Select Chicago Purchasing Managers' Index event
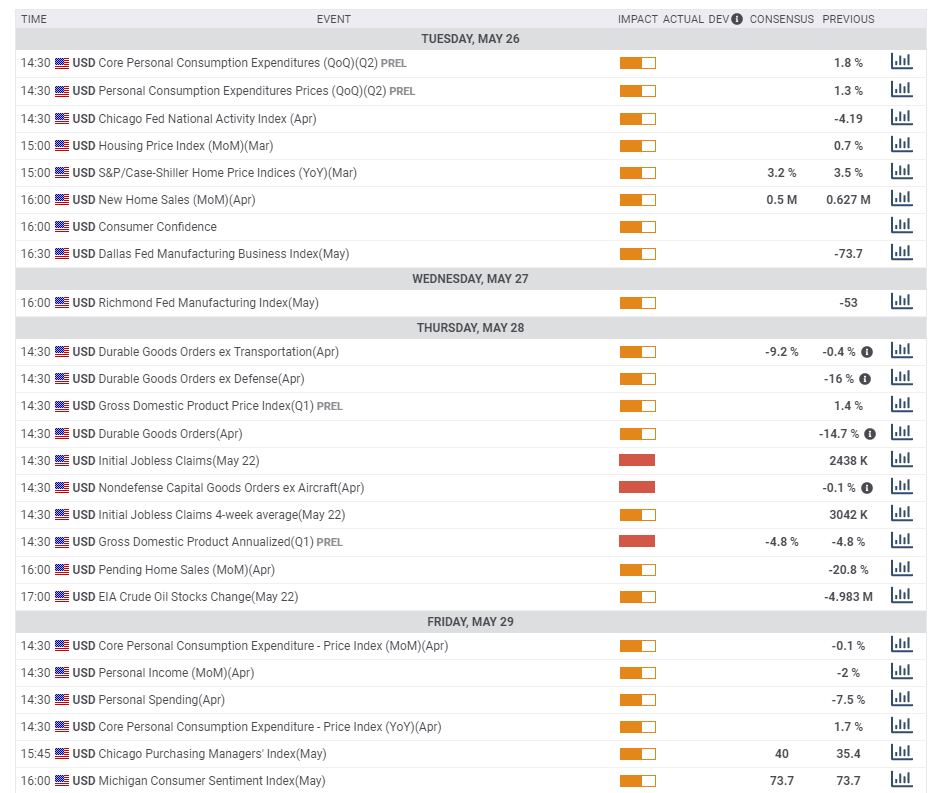The image size is (934, 793). point(212,753)
